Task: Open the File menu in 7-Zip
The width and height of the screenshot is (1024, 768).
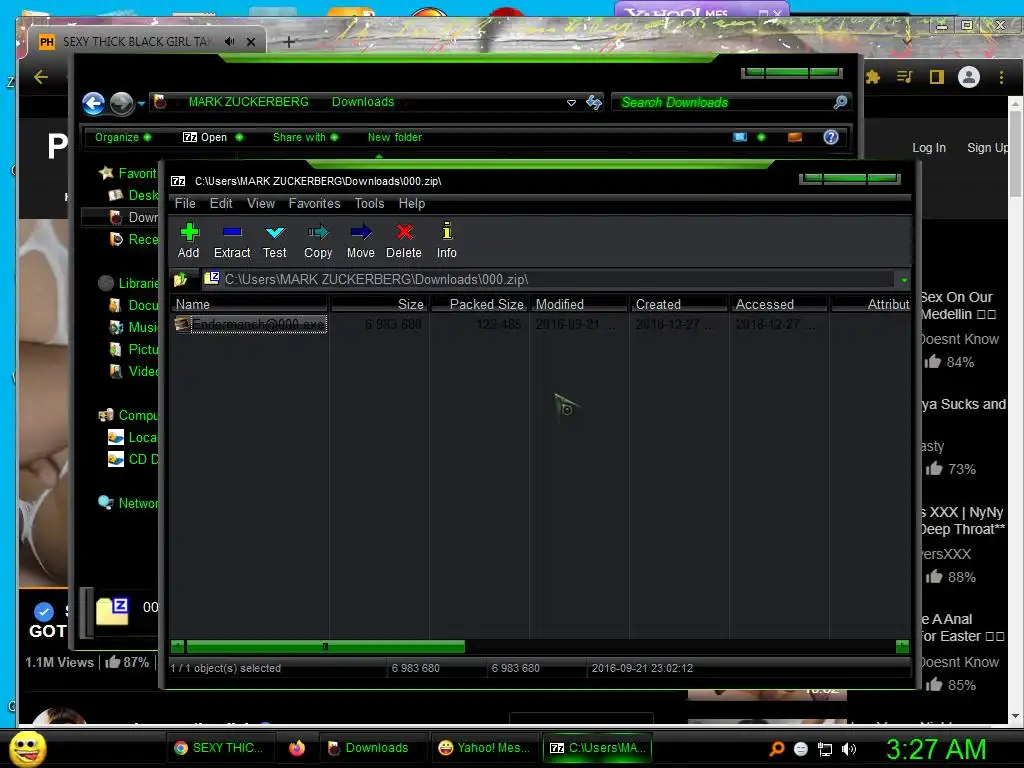Action: (x=185, y=203)
